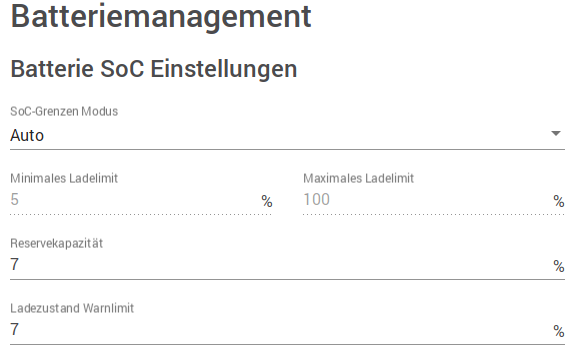Click the percent sign next to Maximales Ladelimit
The image size is (585, 360).
point(559,201)
